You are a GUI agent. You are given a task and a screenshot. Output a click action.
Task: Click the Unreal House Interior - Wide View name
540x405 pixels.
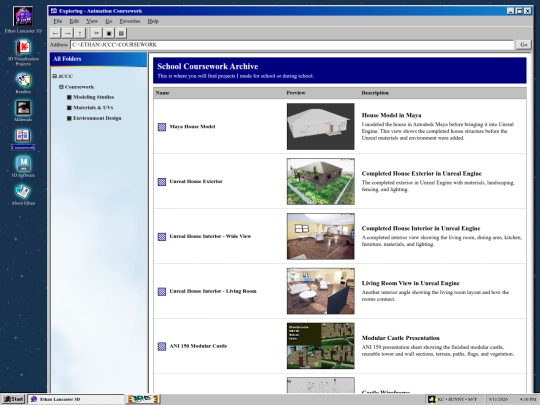tap(210, 236)
